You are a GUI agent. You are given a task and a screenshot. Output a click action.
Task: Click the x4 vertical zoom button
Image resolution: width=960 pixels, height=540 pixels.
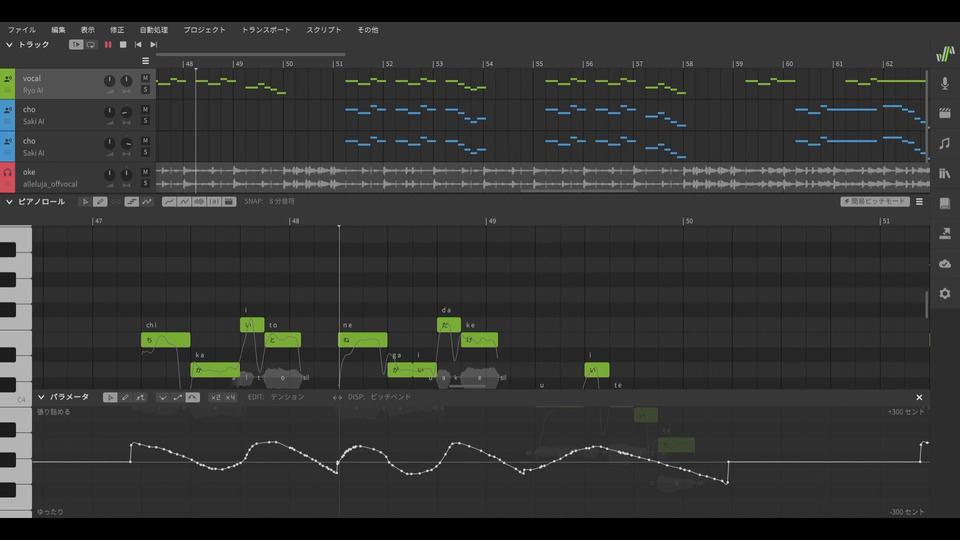(x=230, y=397)
